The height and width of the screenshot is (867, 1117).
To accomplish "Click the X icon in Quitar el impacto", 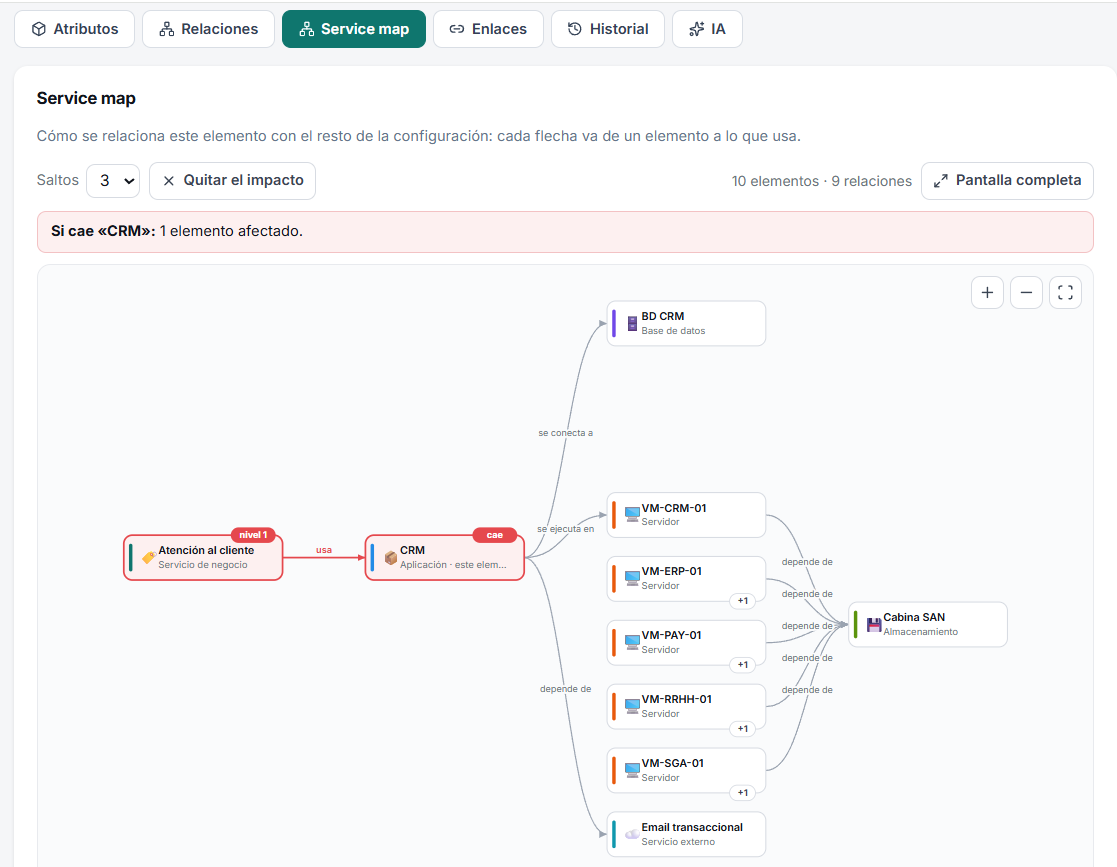I will [169, 181].
